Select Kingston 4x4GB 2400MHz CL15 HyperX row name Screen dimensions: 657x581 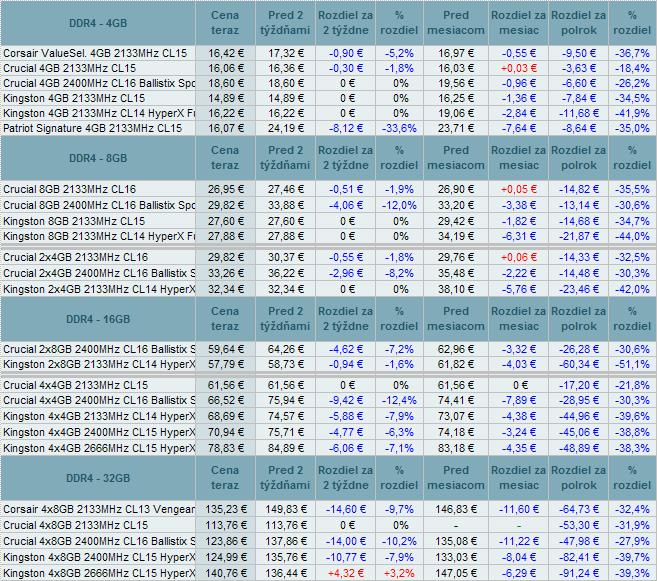pyautogui.click(x=98, y=432)
